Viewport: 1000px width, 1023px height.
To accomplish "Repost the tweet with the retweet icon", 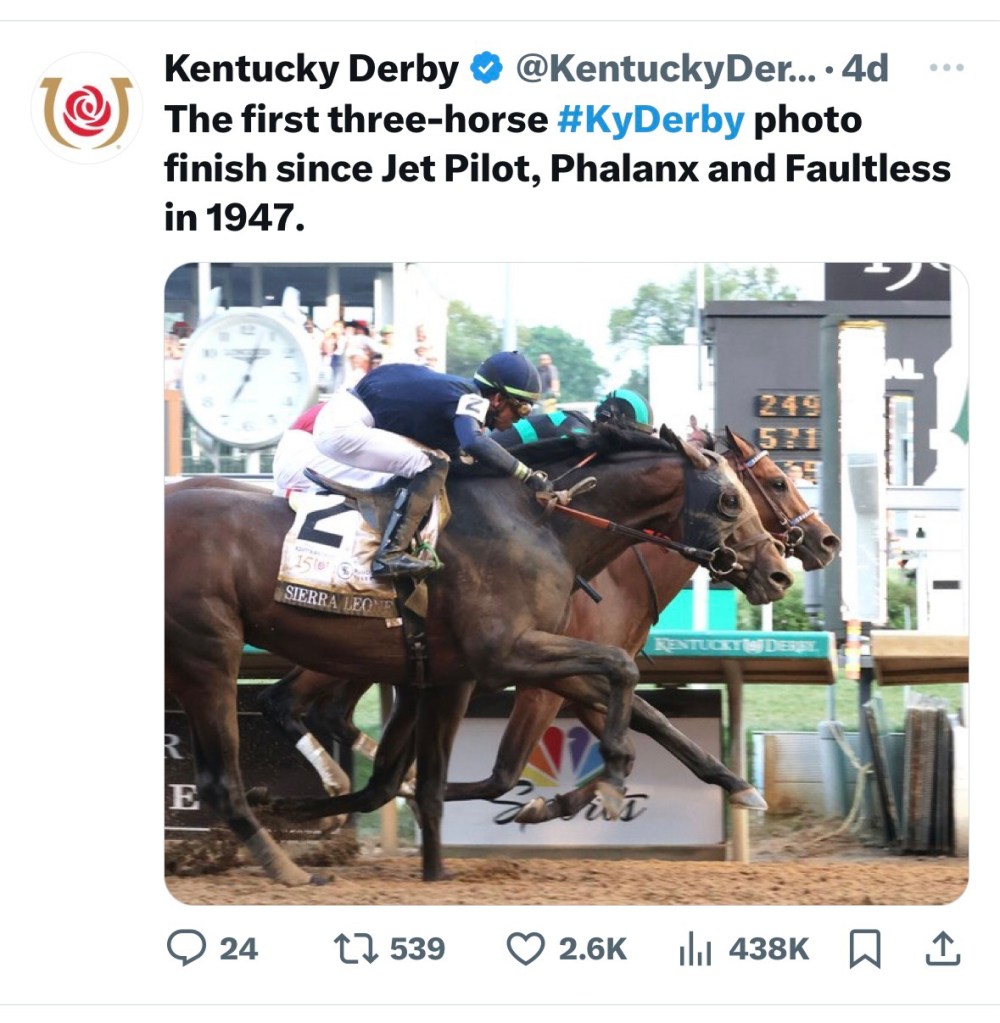I will tap(353, 948).
